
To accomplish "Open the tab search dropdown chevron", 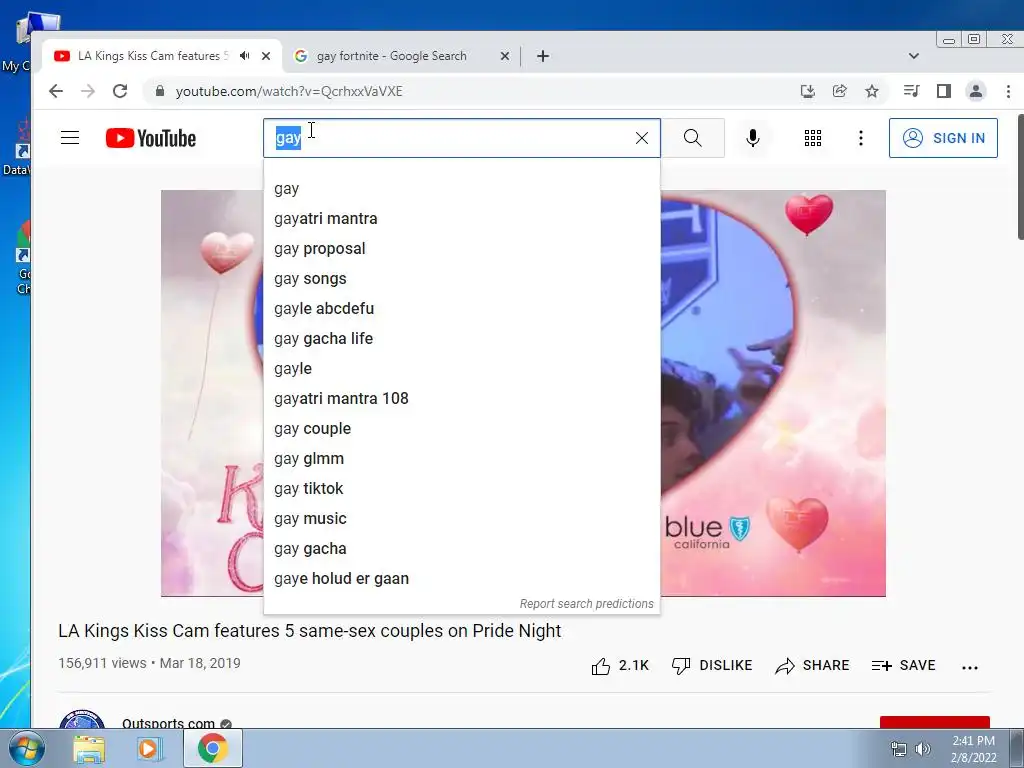I will point(914,56).
